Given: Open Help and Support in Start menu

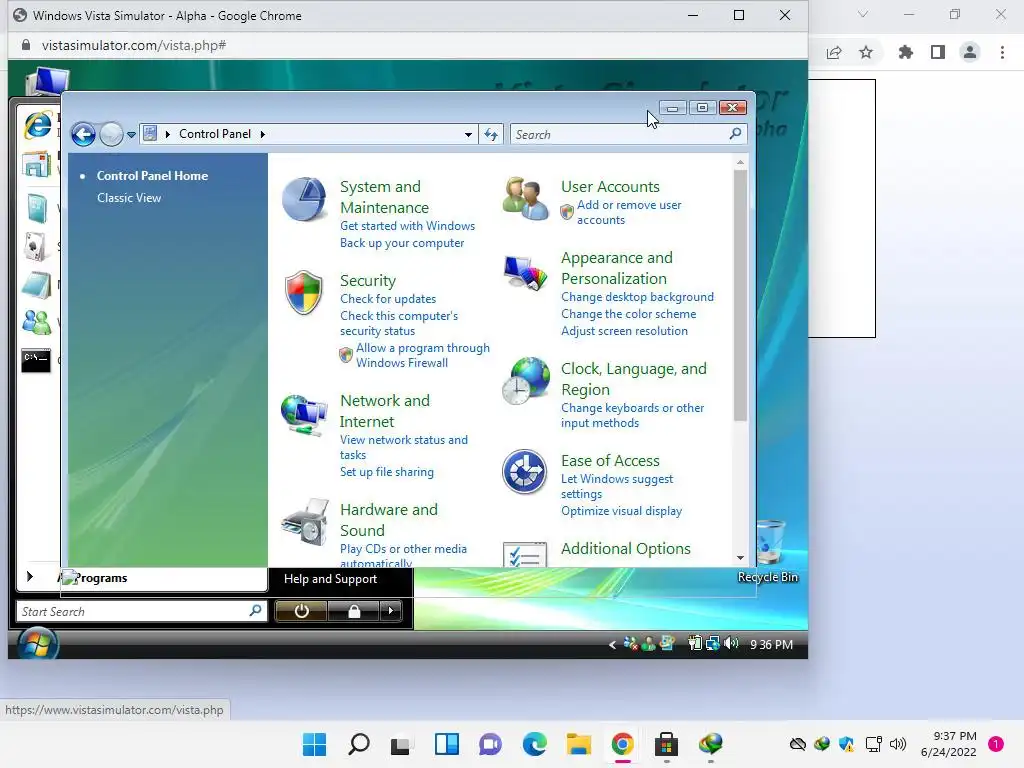Looking at the screenshot, I should 330,579.
